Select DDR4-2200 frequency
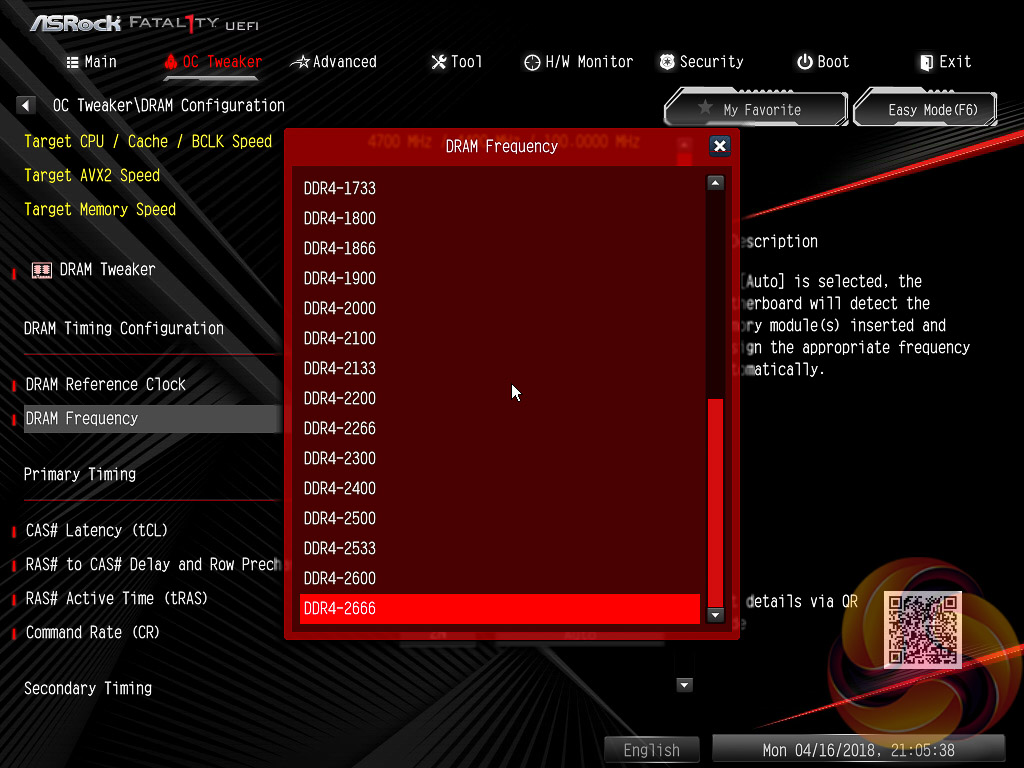The width and height of the screenshot is (1024, 768). point(500,398)
